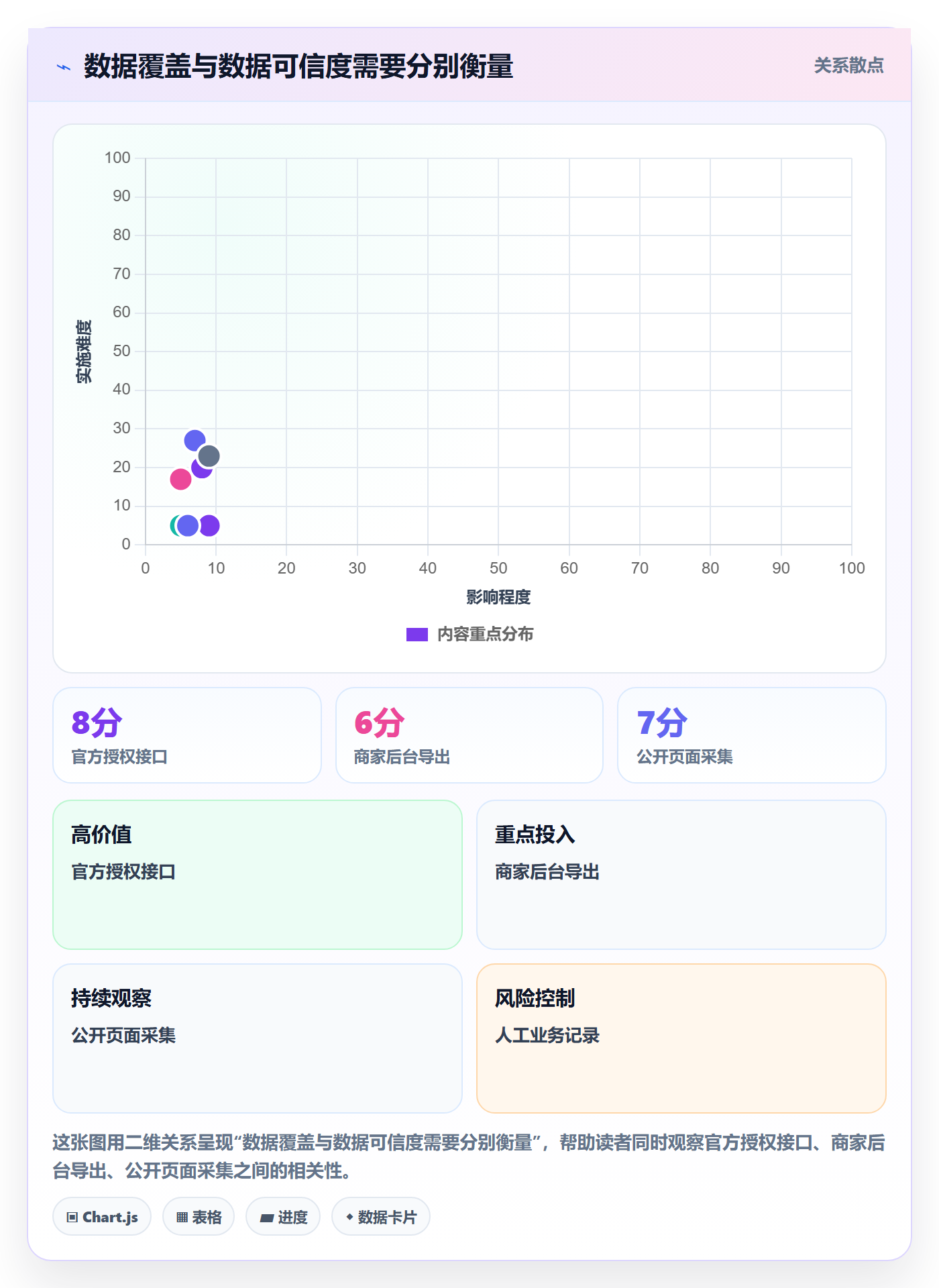939x1288 pixels.
Task: Click the description paragraph starting 这张图用二维关系
Action: tap(469, 1157)
